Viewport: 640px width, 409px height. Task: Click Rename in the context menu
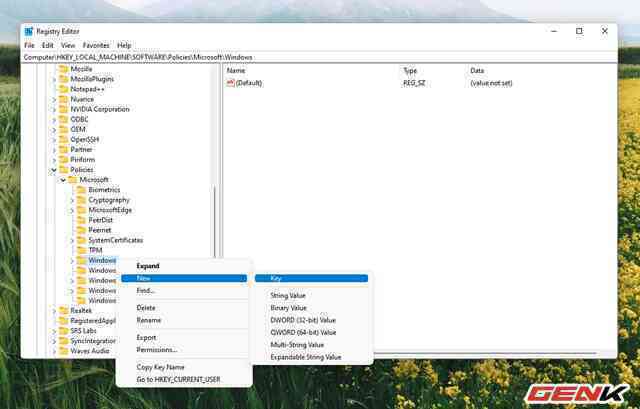point(184,320)
